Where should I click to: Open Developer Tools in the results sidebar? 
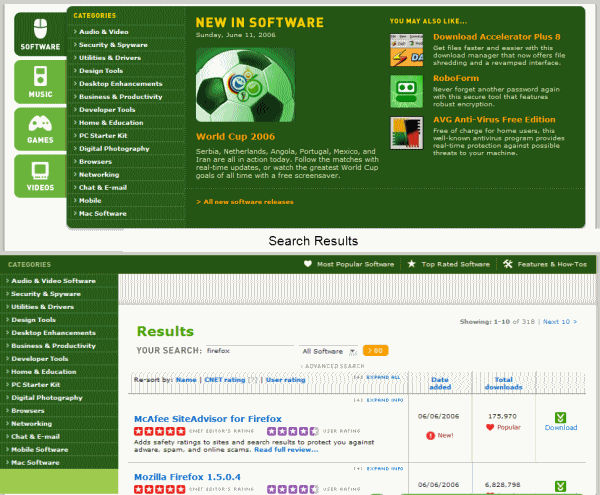tap(39, 358)
